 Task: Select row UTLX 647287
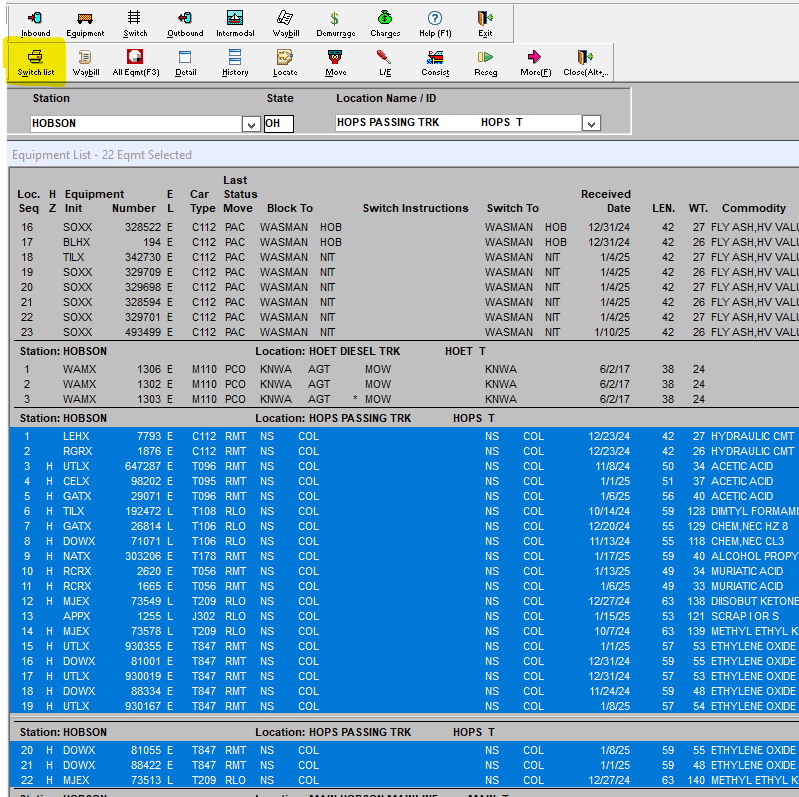[404, 466]
